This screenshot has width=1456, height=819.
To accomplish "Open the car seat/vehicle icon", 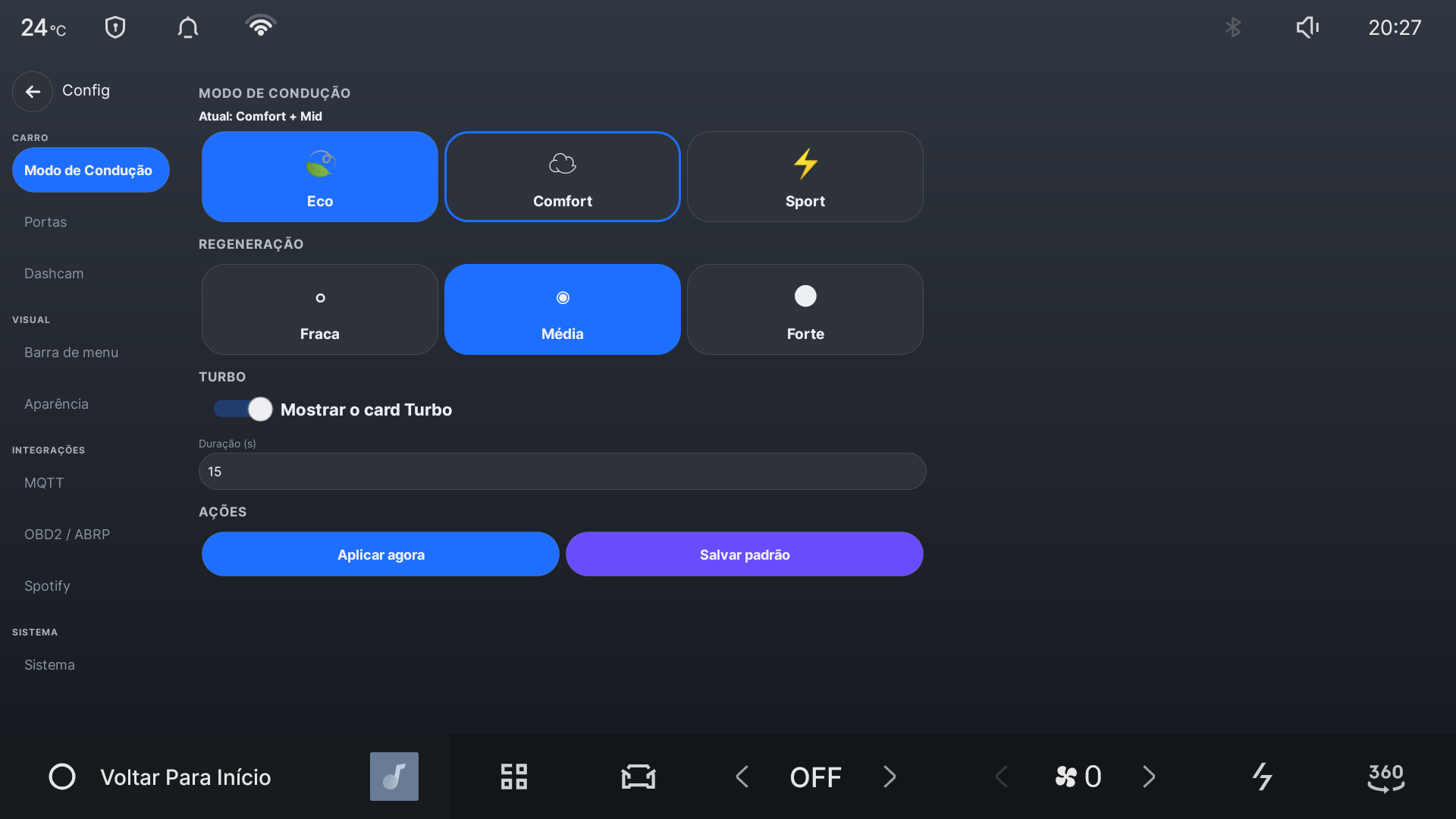I will click(x=639, y=777).
